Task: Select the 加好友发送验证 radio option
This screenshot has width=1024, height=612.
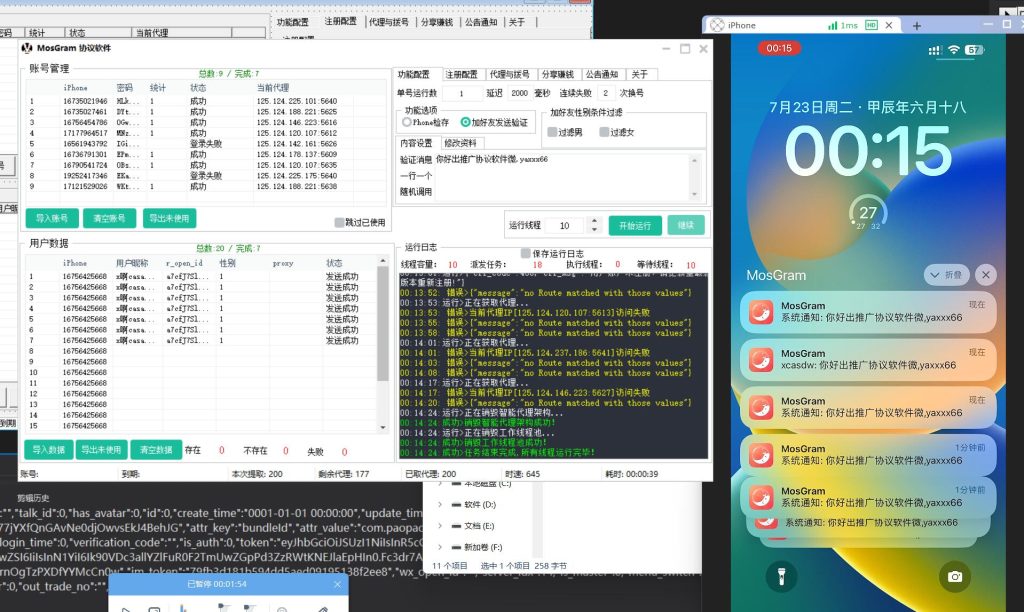Action: click(464, 122)
